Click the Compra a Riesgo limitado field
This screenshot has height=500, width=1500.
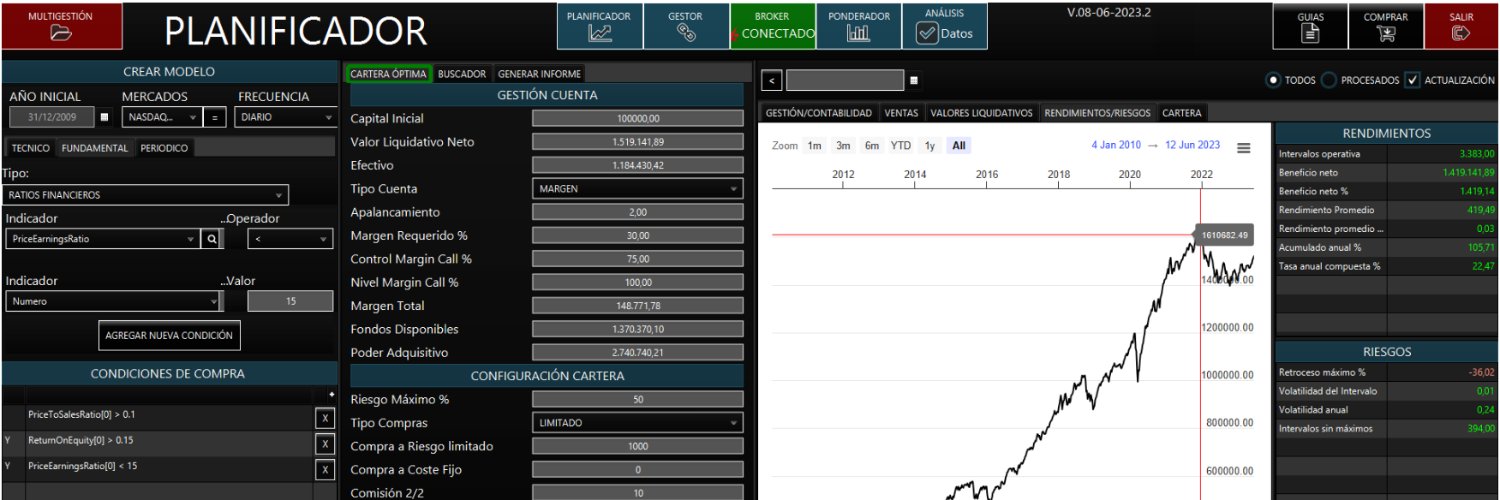638,446
